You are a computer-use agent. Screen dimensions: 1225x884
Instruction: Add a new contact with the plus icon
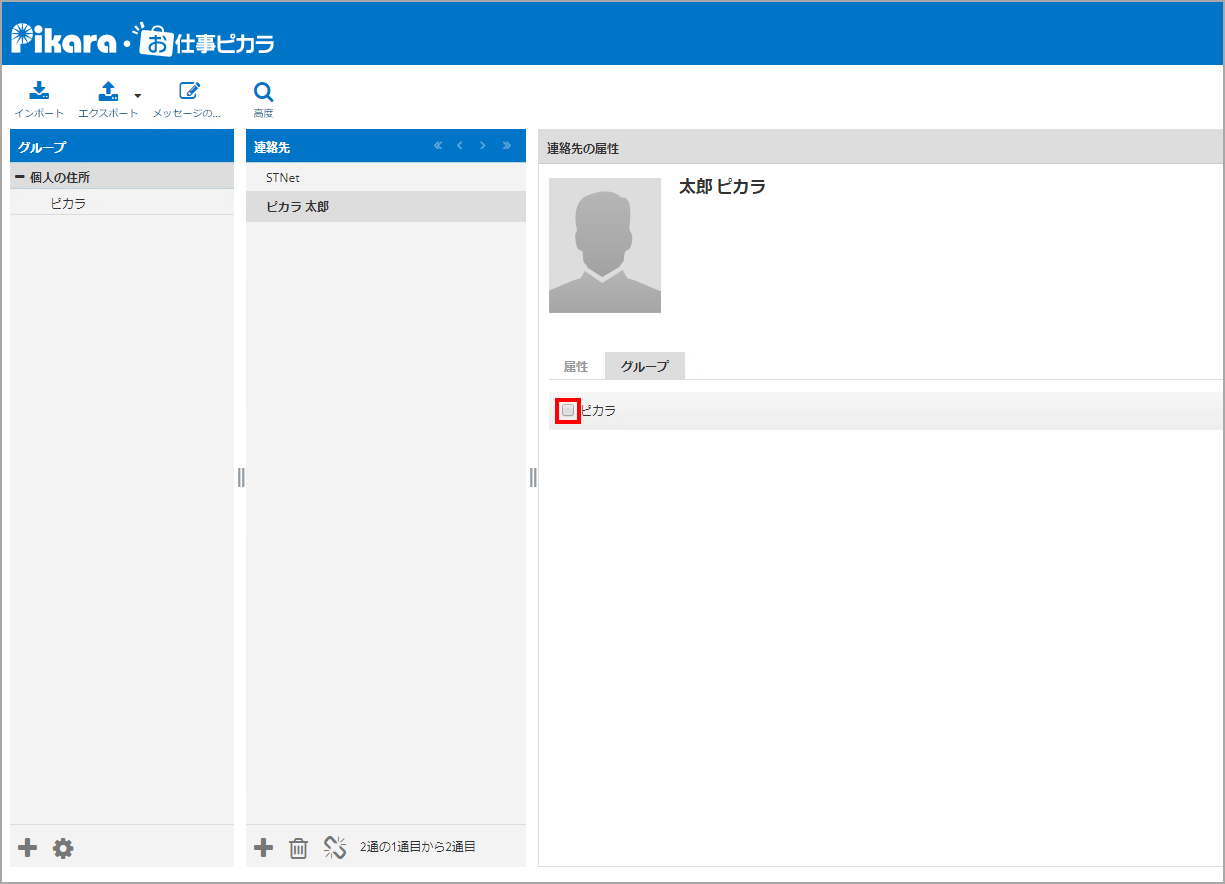click(263, 848)
